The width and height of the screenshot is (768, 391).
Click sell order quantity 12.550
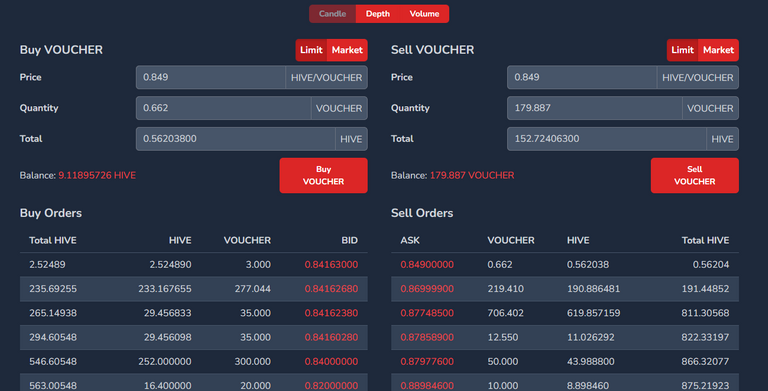click(503, 337)
